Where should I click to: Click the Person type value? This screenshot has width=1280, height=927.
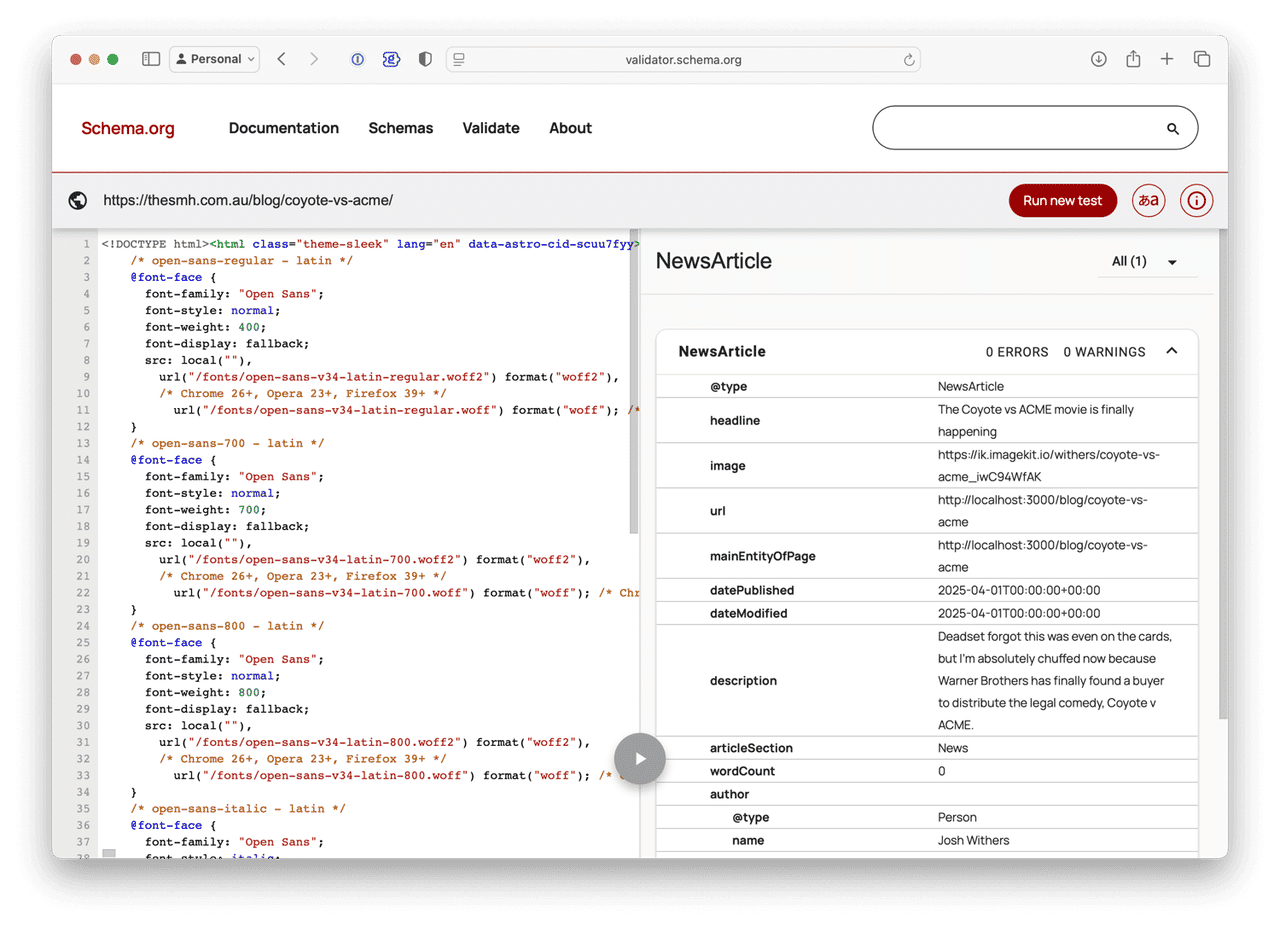[x=957, y=817]
